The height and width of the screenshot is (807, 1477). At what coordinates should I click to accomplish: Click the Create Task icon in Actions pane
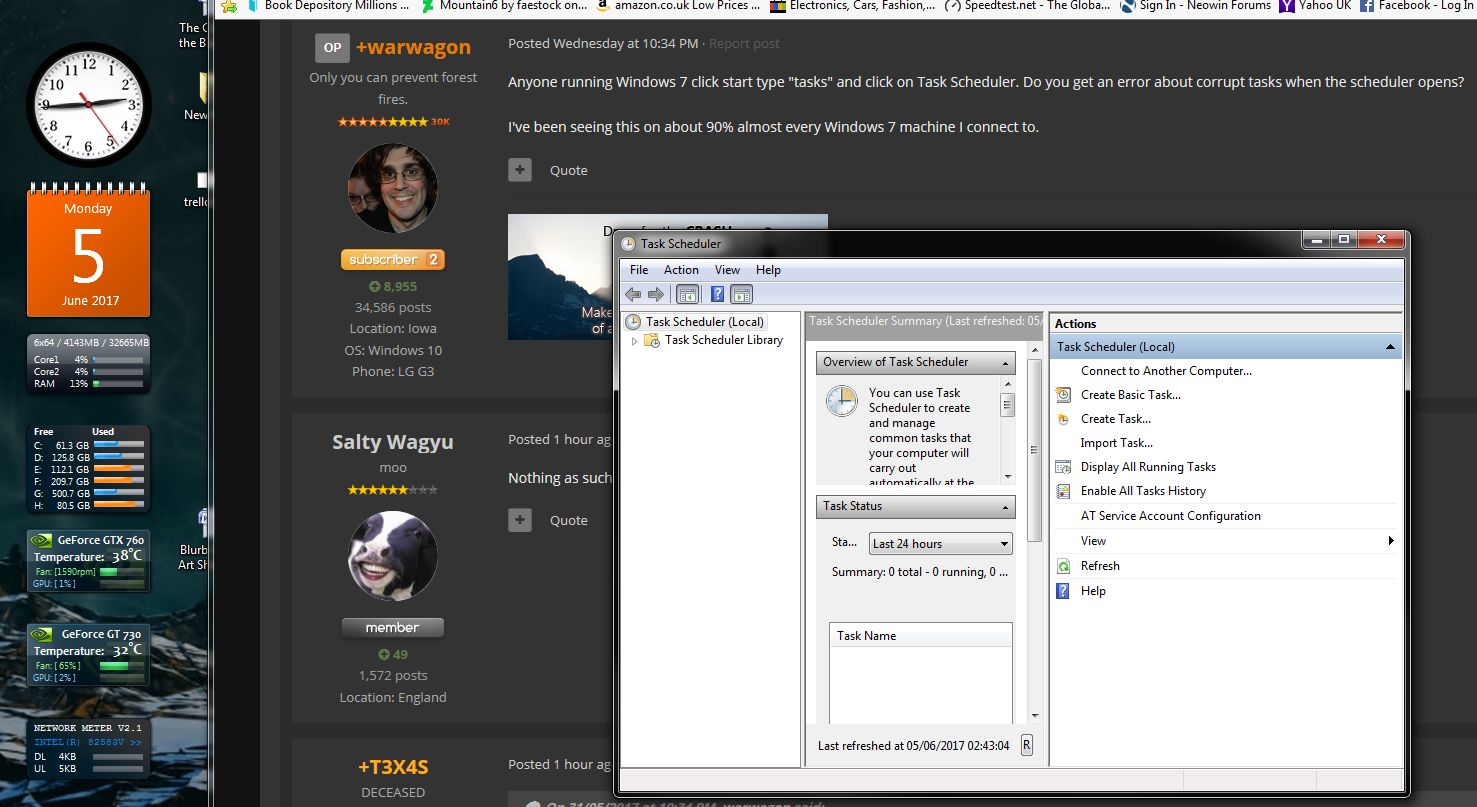(1063, 418)
